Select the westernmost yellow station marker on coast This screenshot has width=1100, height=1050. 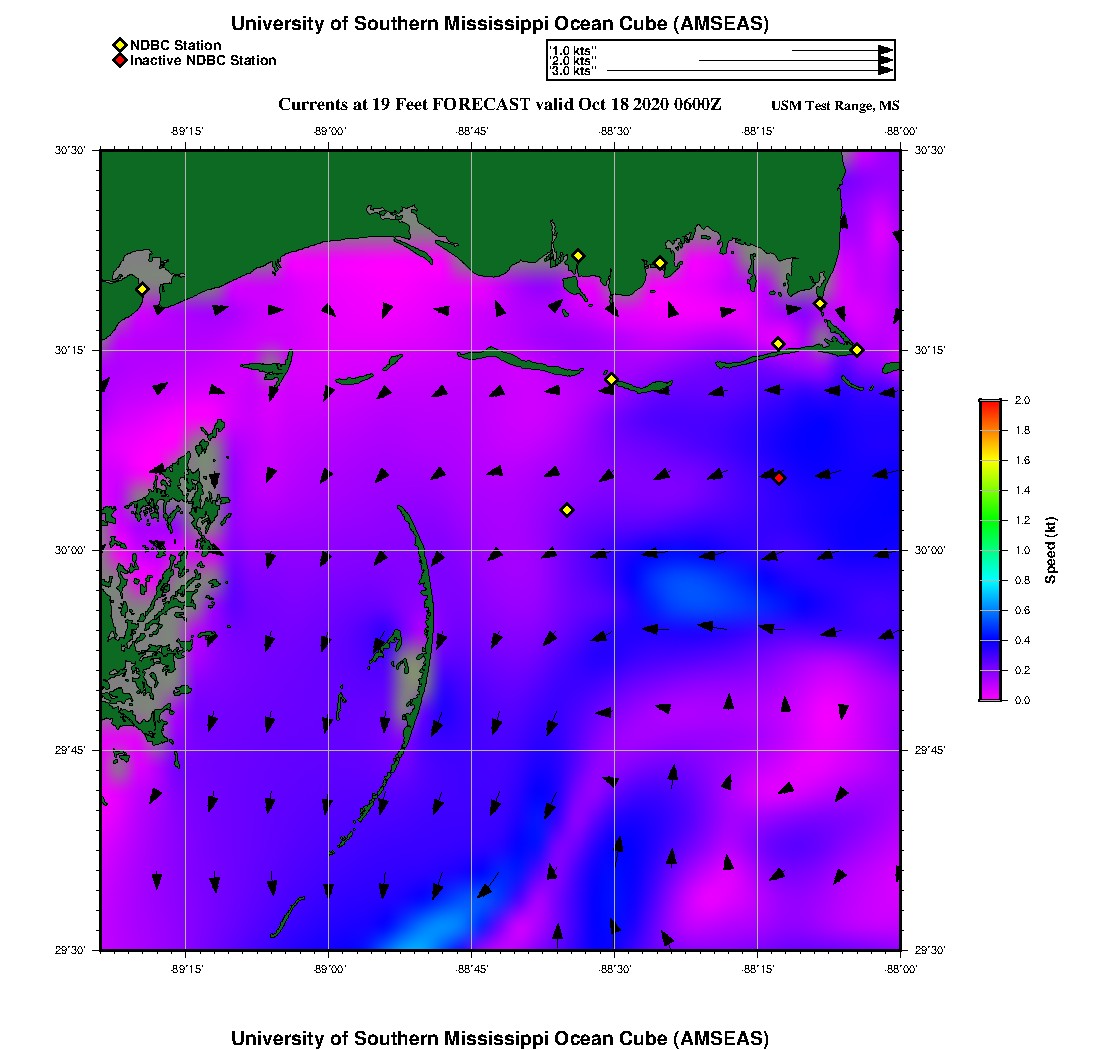[142, 289]
